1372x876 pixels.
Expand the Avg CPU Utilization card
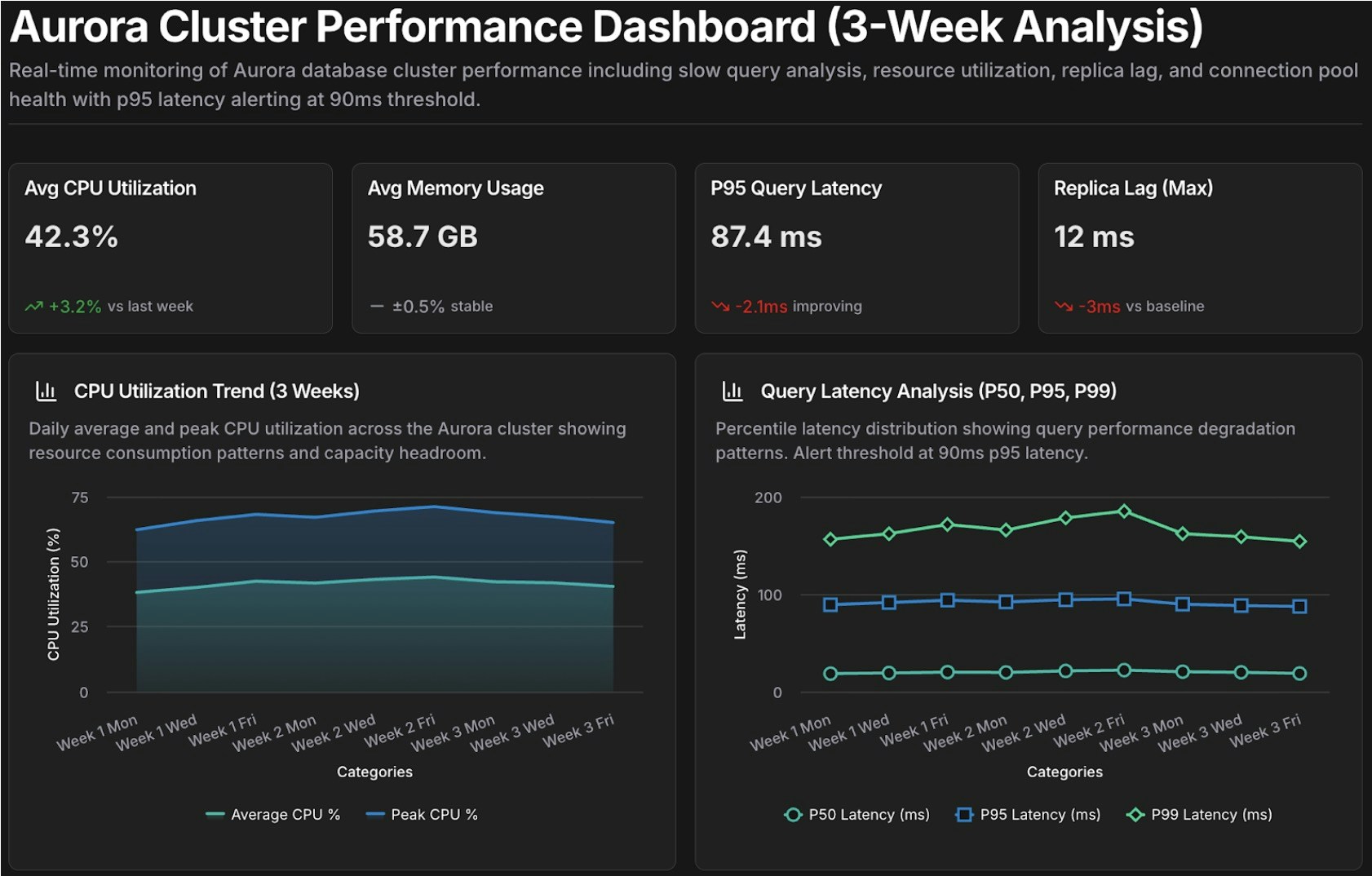pos(170,245)
